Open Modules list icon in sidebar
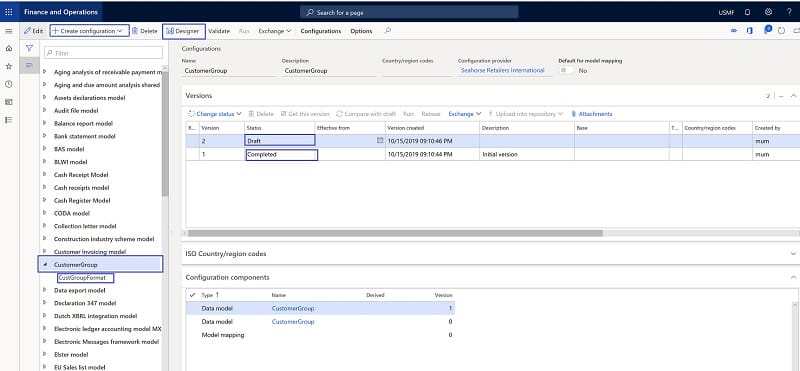The width and height of the screenshot is (800, 371). pyautogui.click(x=9, y=120)
